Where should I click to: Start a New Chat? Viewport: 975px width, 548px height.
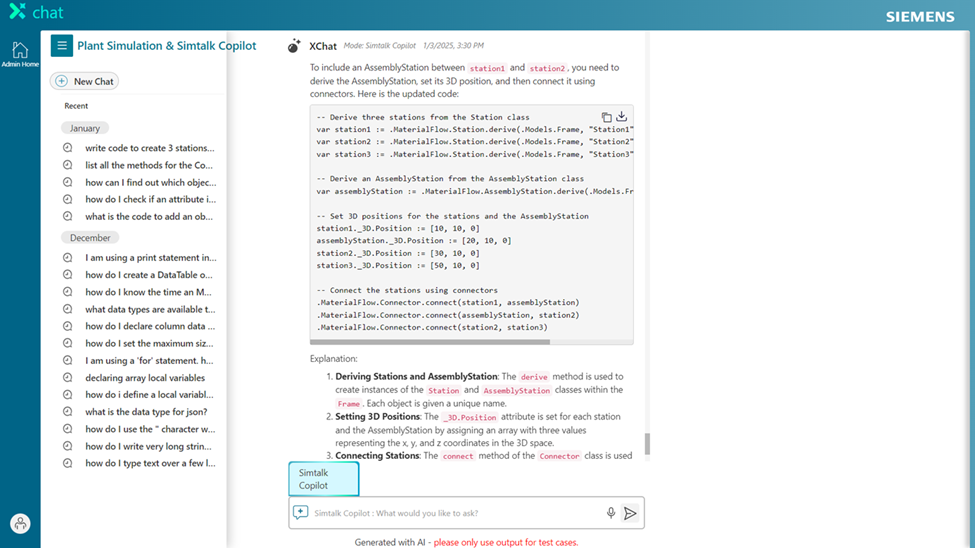(85, 81)
